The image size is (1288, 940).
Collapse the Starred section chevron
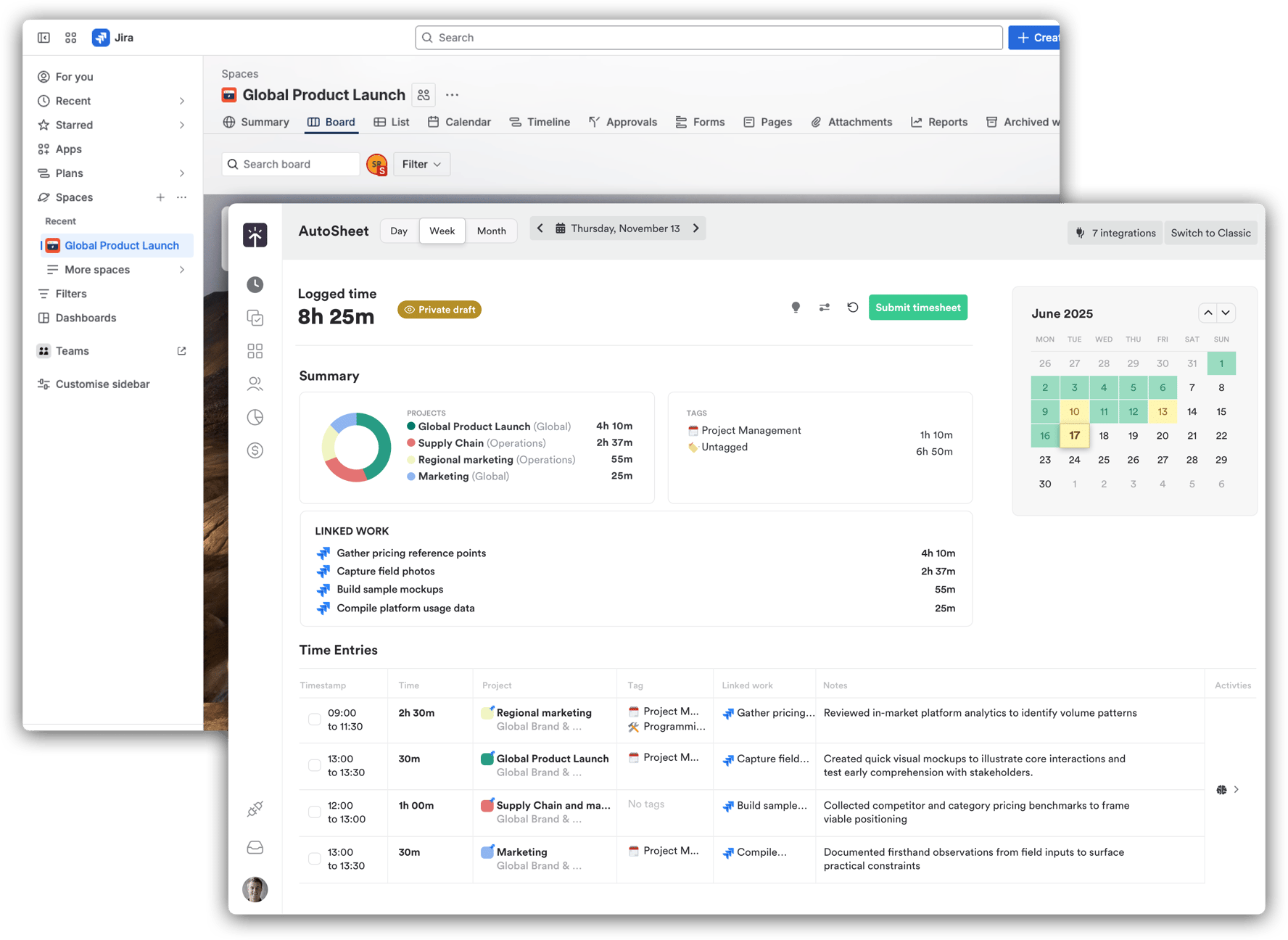coord(181,125)
